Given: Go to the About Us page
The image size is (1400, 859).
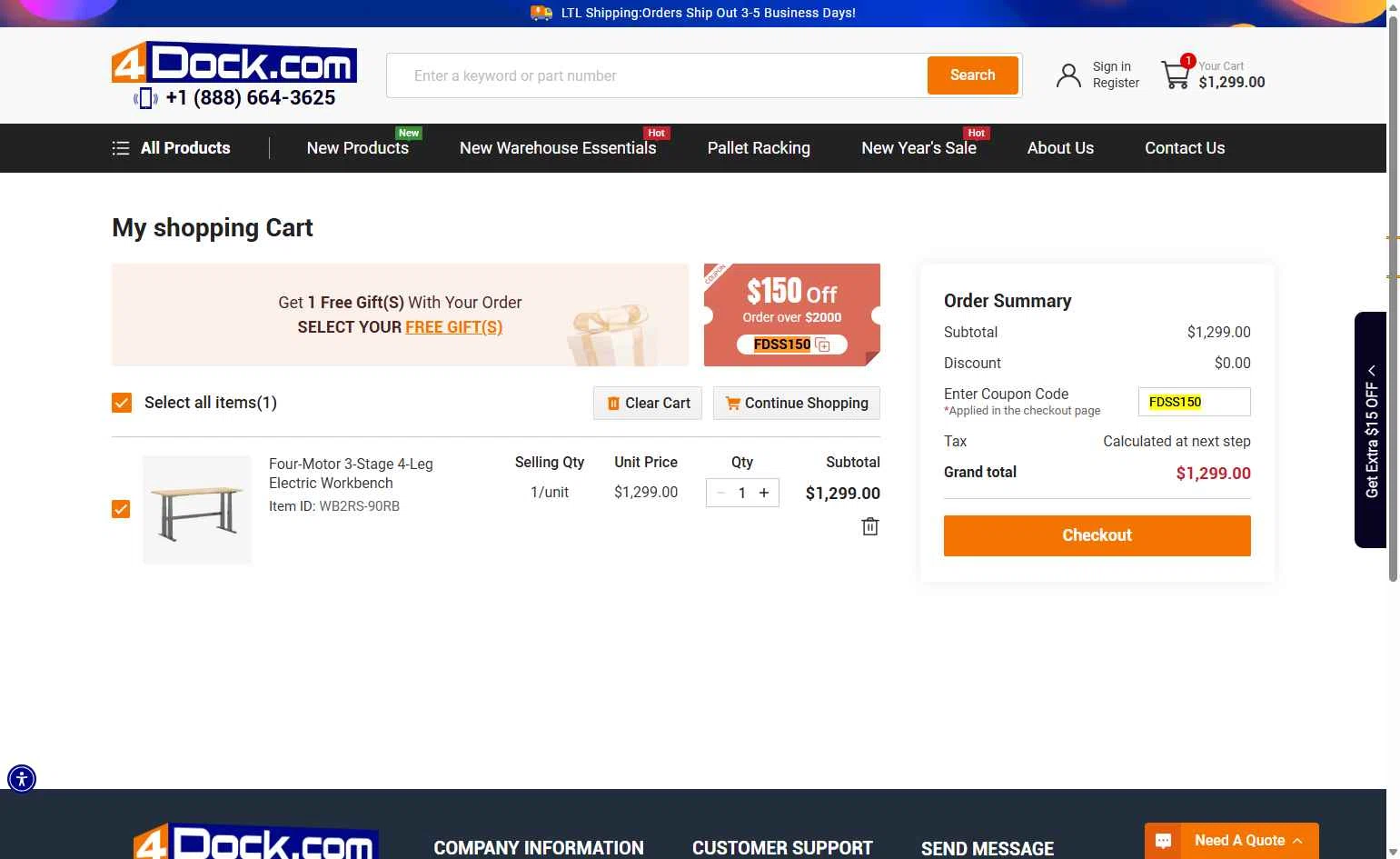Looking at the screenshot, I should [x=1060, y=148].
